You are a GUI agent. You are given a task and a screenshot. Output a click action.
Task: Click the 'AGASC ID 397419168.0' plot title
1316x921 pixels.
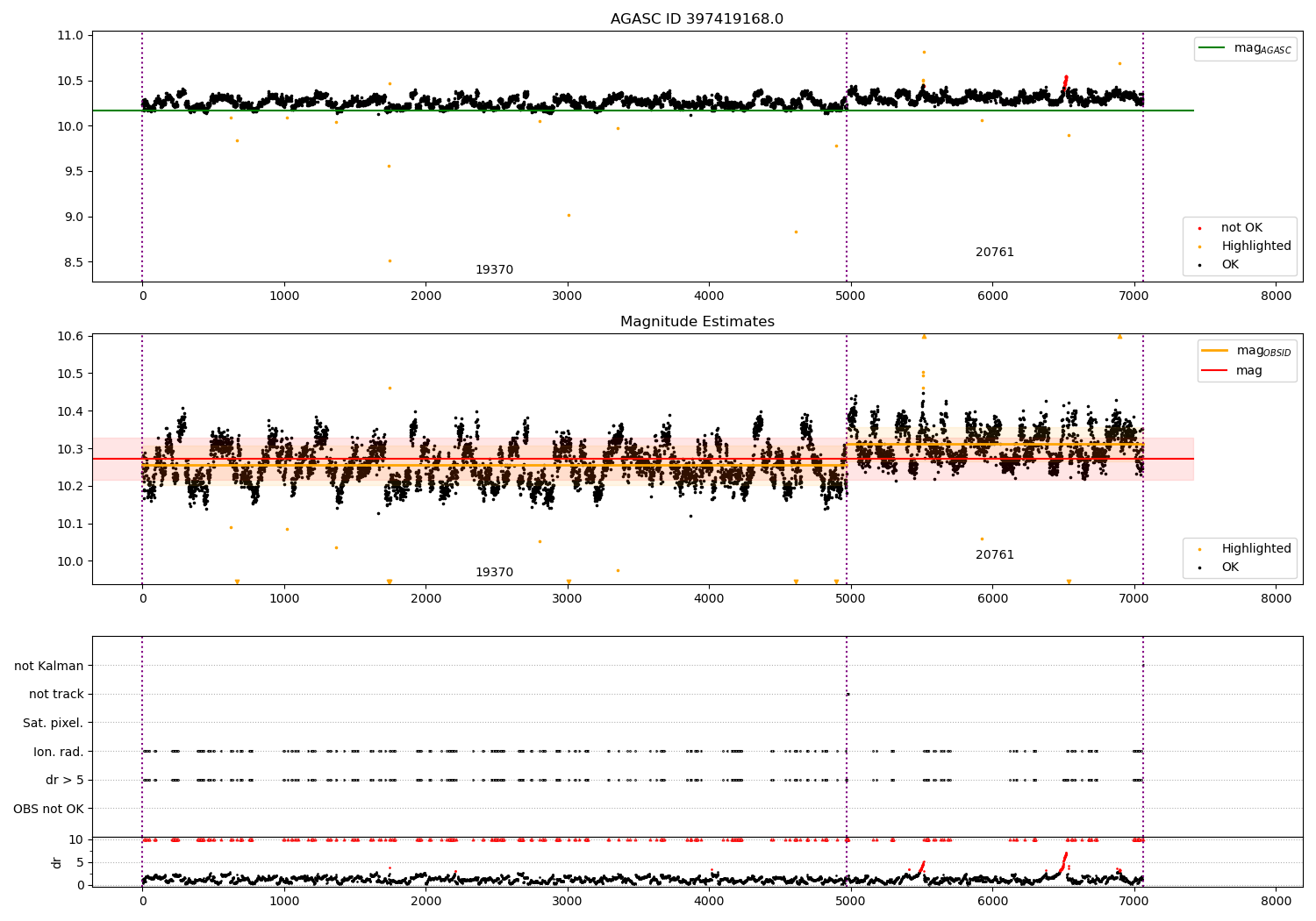tap(697, 19)
